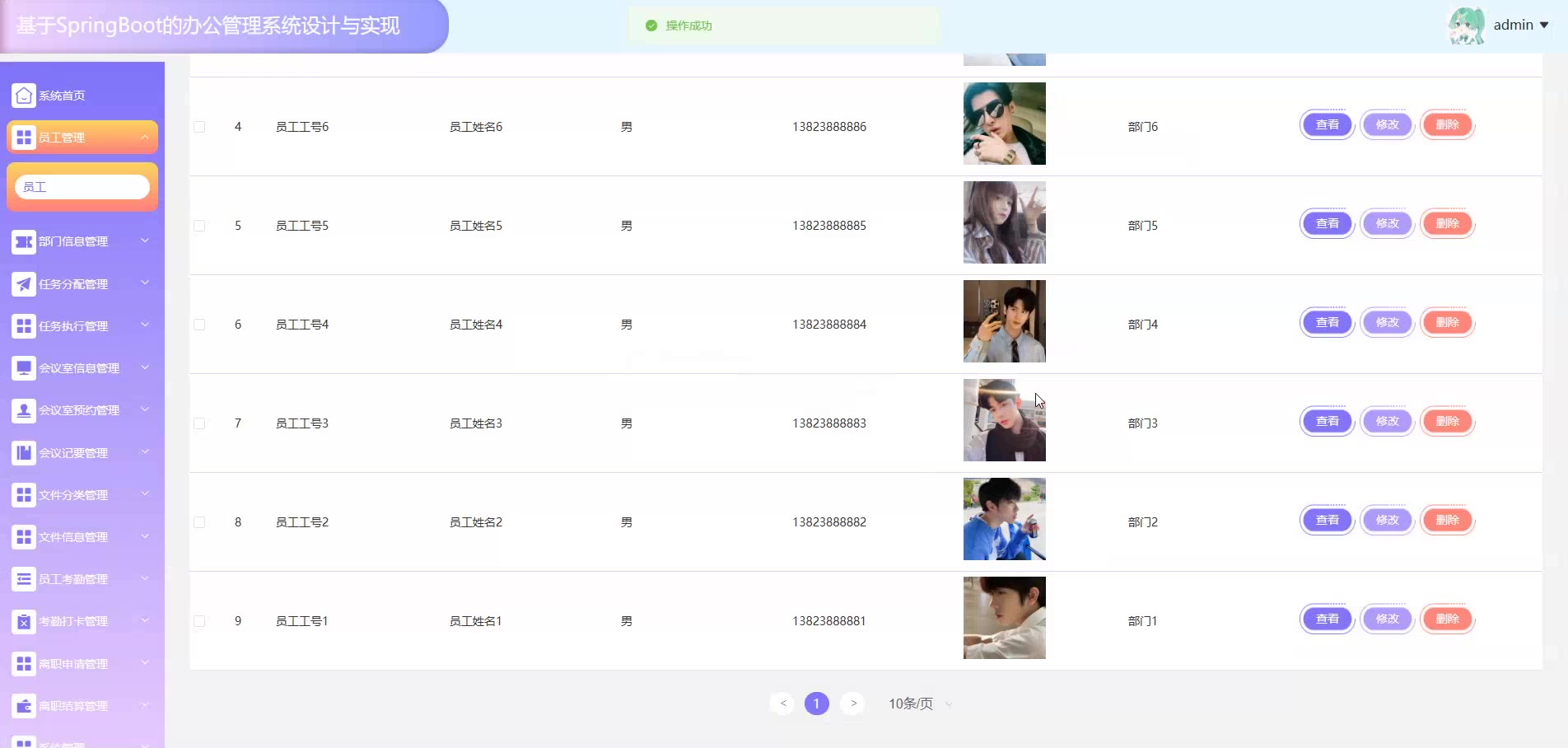Click the 部门5 department cell

[1143, 226]
